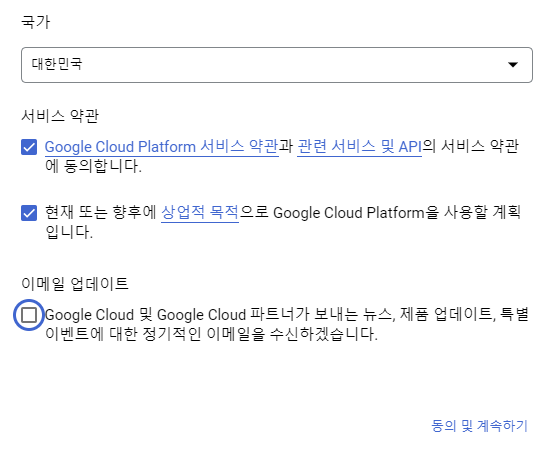Uncheck the Google Cloud Platform 서비스 약관 agreement checkbox
This screenshot has height=457, width=551.
point(29,147)
